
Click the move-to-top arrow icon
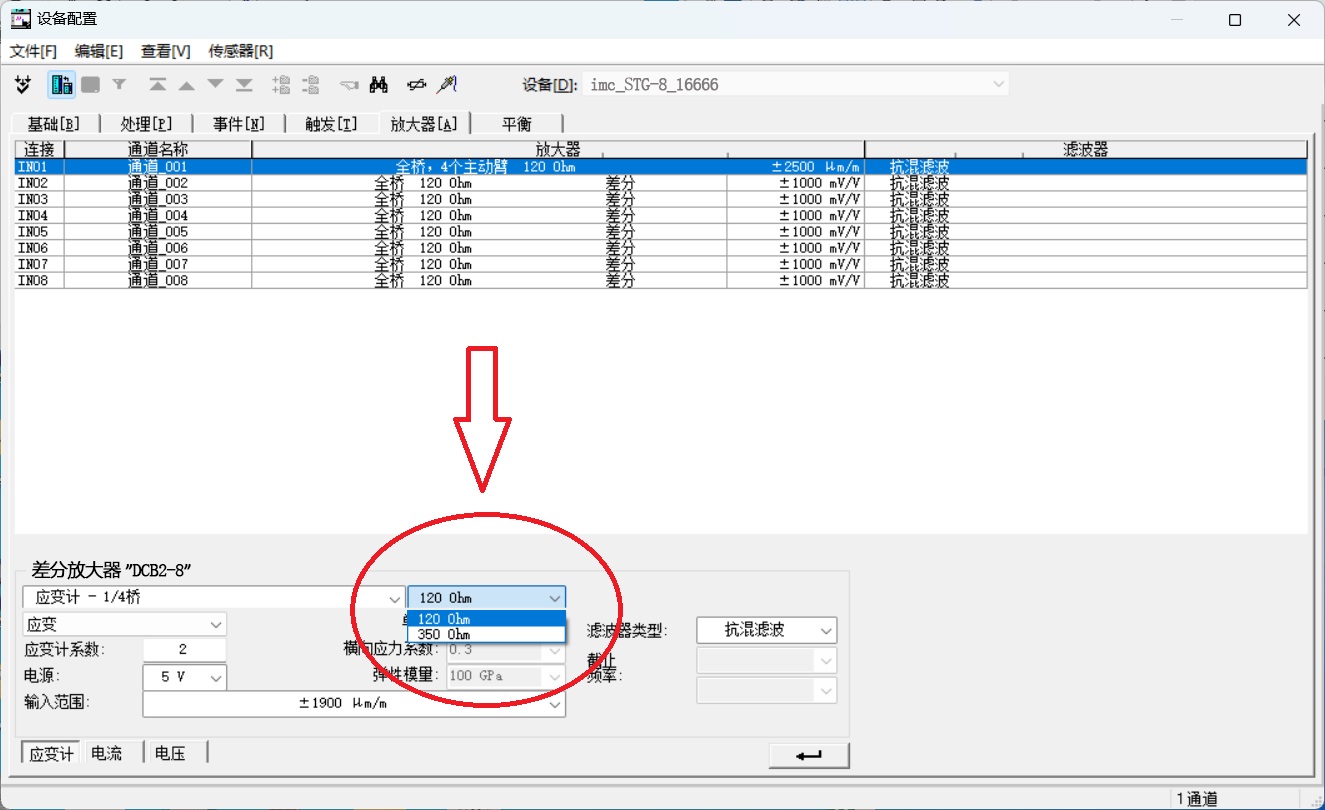point(158,85)
